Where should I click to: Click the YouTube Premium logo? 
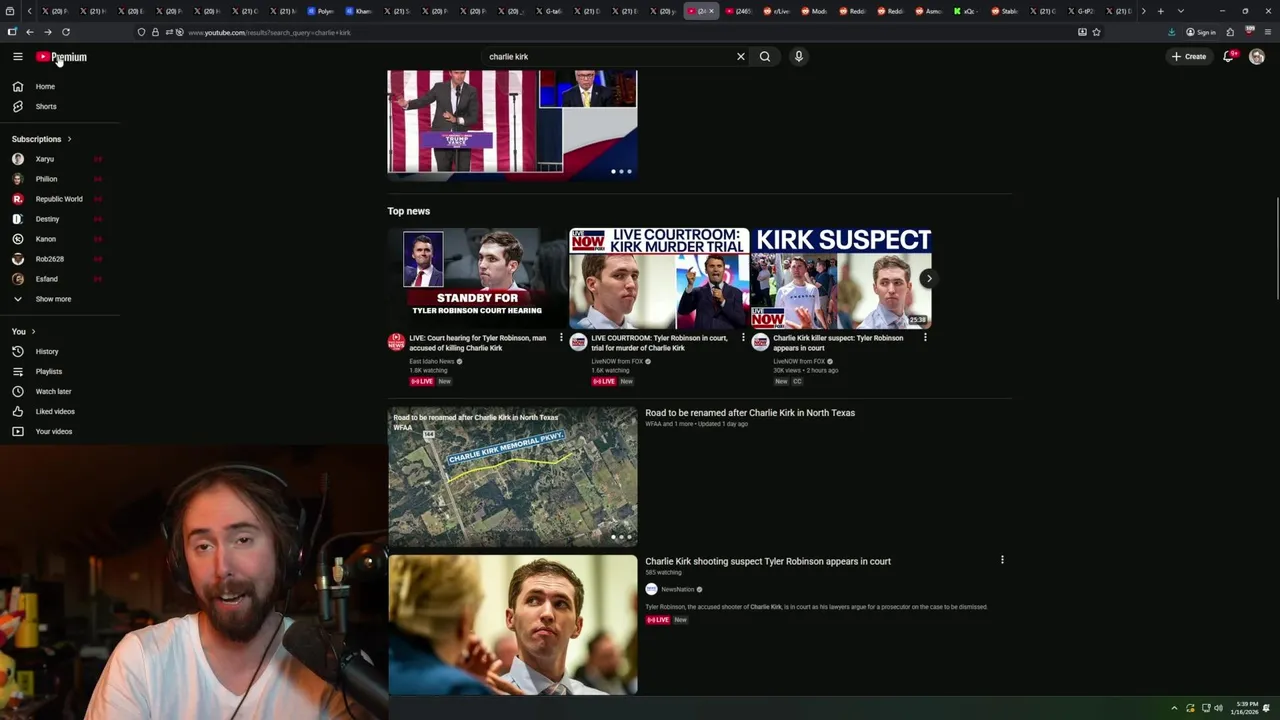click(x=61, y=57)
